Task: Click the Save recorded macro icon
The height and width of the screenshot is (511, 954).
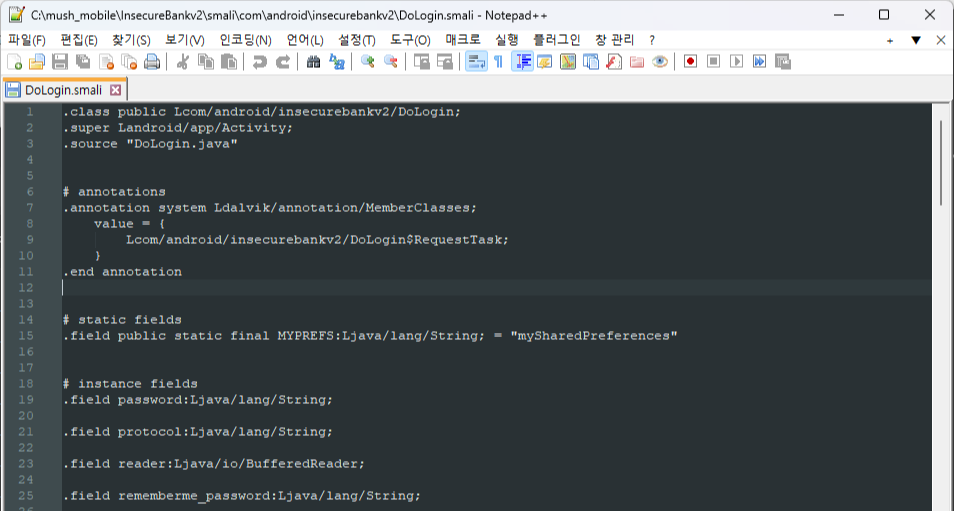Action: 782,61
